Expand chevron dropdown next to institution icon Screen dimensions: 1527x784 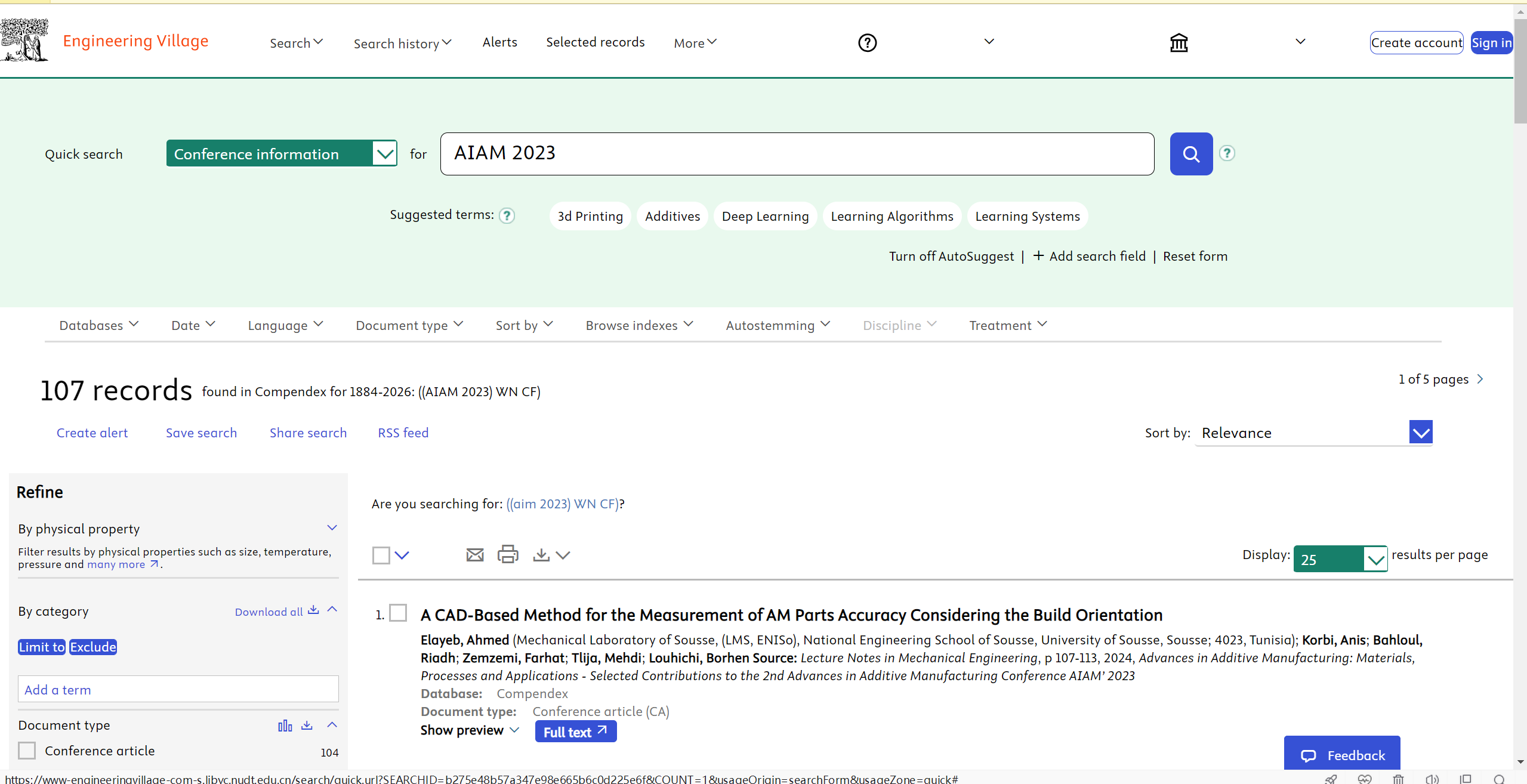tap(1301, 41)
